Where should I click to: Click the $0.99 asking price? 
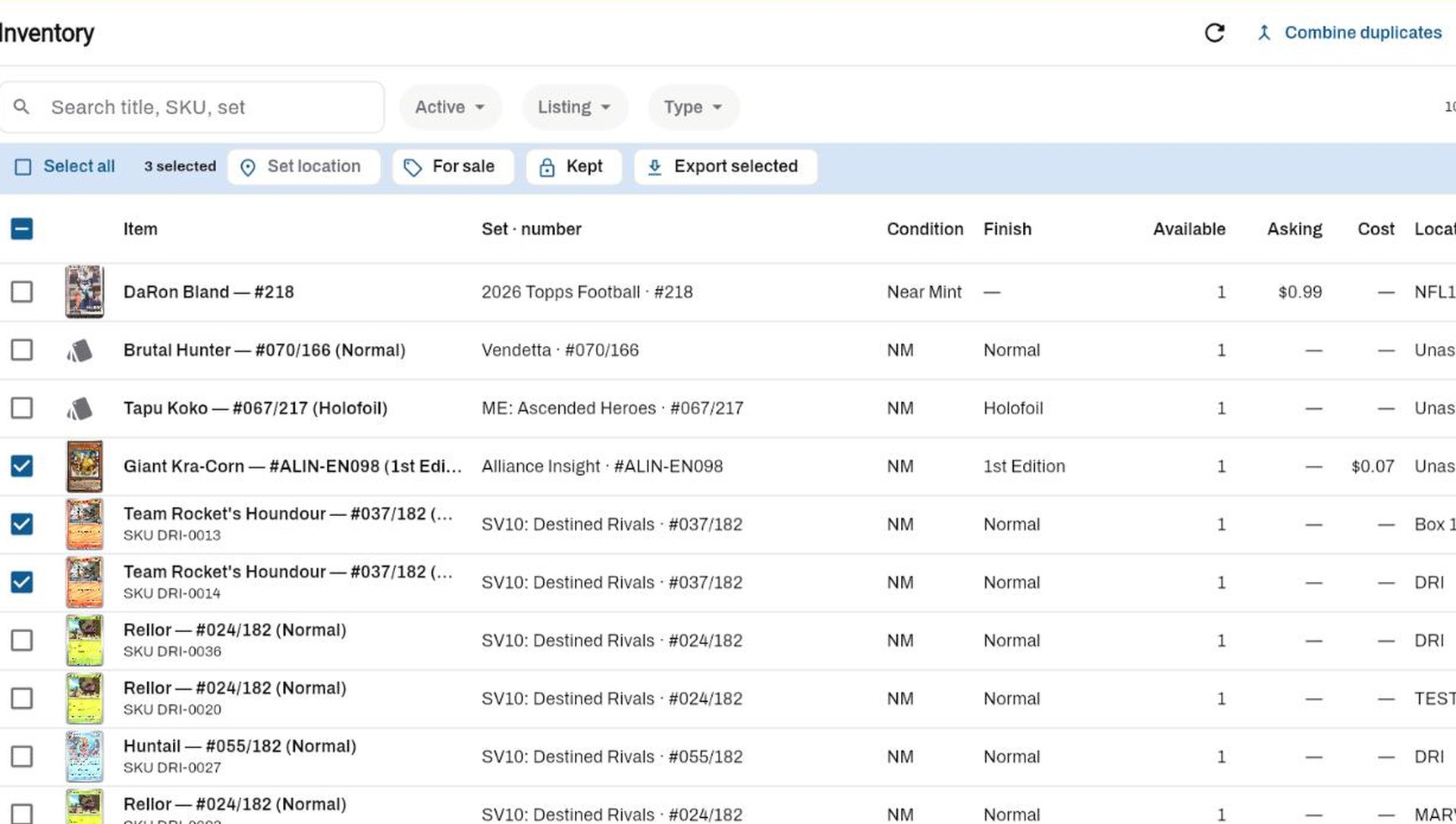[x=1300, y=292]
